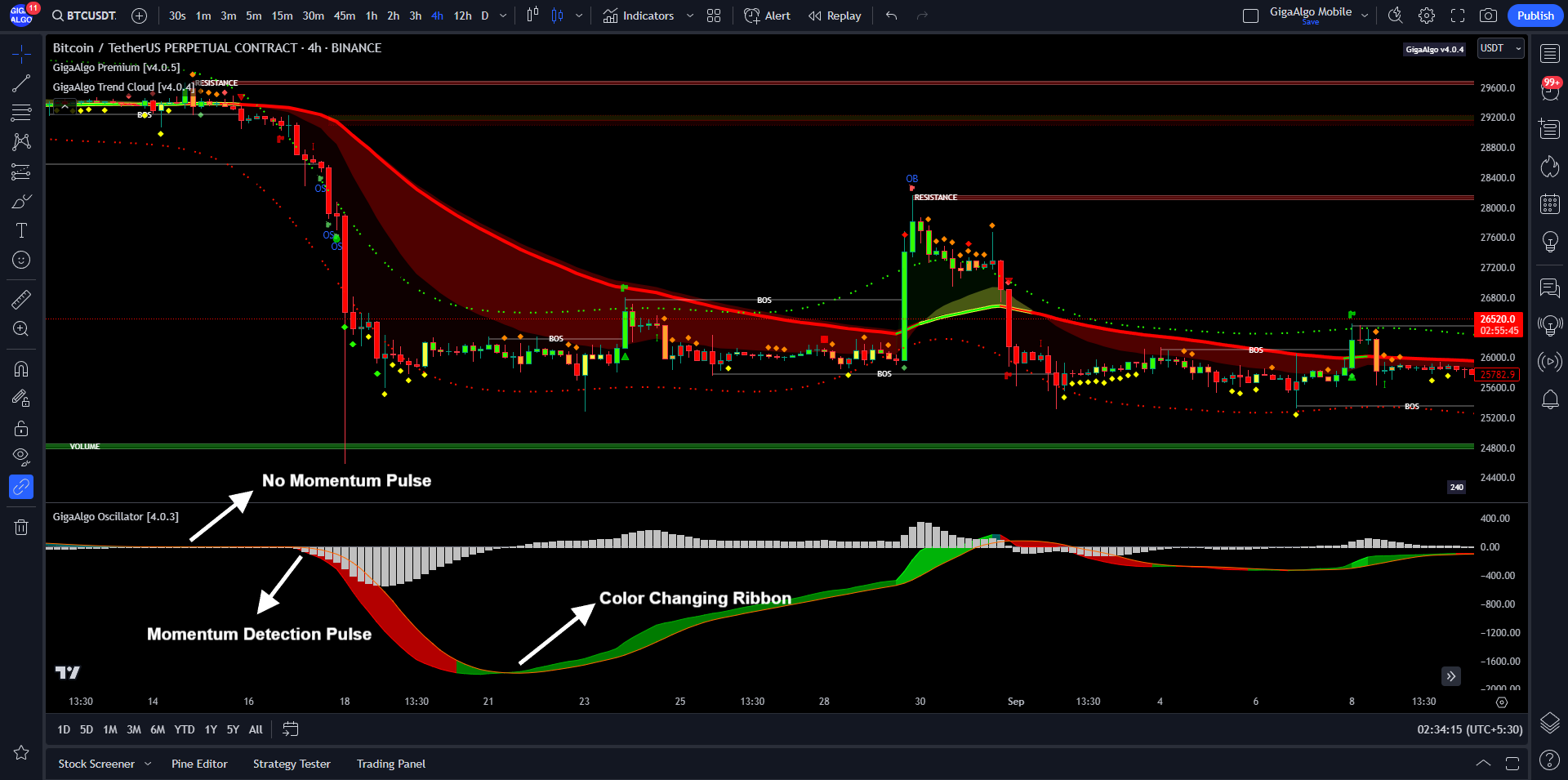Open the Alerts bell panel
Viewport: 1568px width, 780px height.
point(1549,399)
